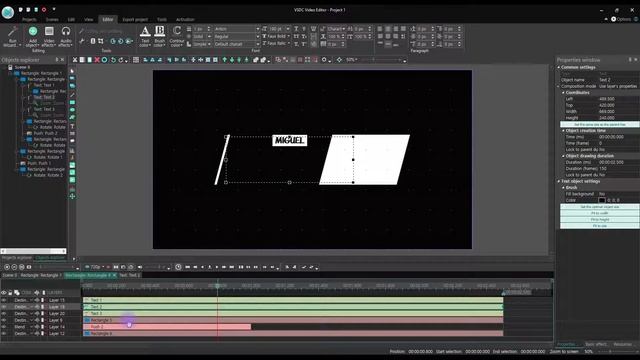Click the VSDC application logo button
The height and width of the screenshot is (360, 640).
click(8, 13)
